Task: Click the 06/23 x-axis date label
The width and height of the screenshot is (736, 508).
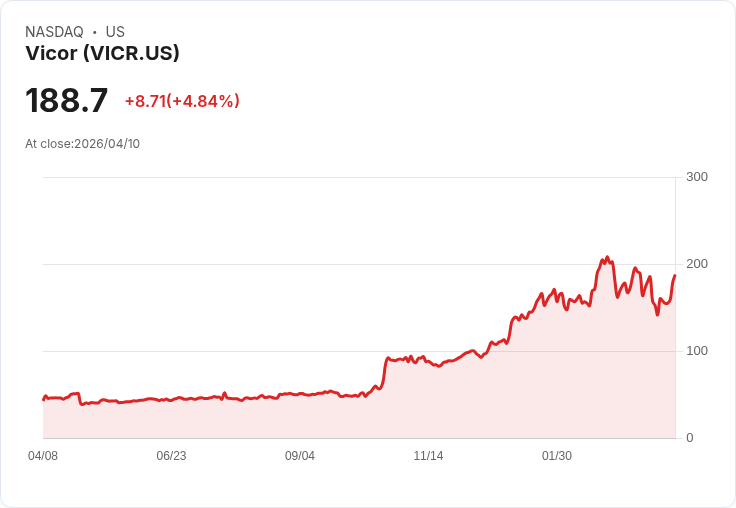Action: (171, 456)
